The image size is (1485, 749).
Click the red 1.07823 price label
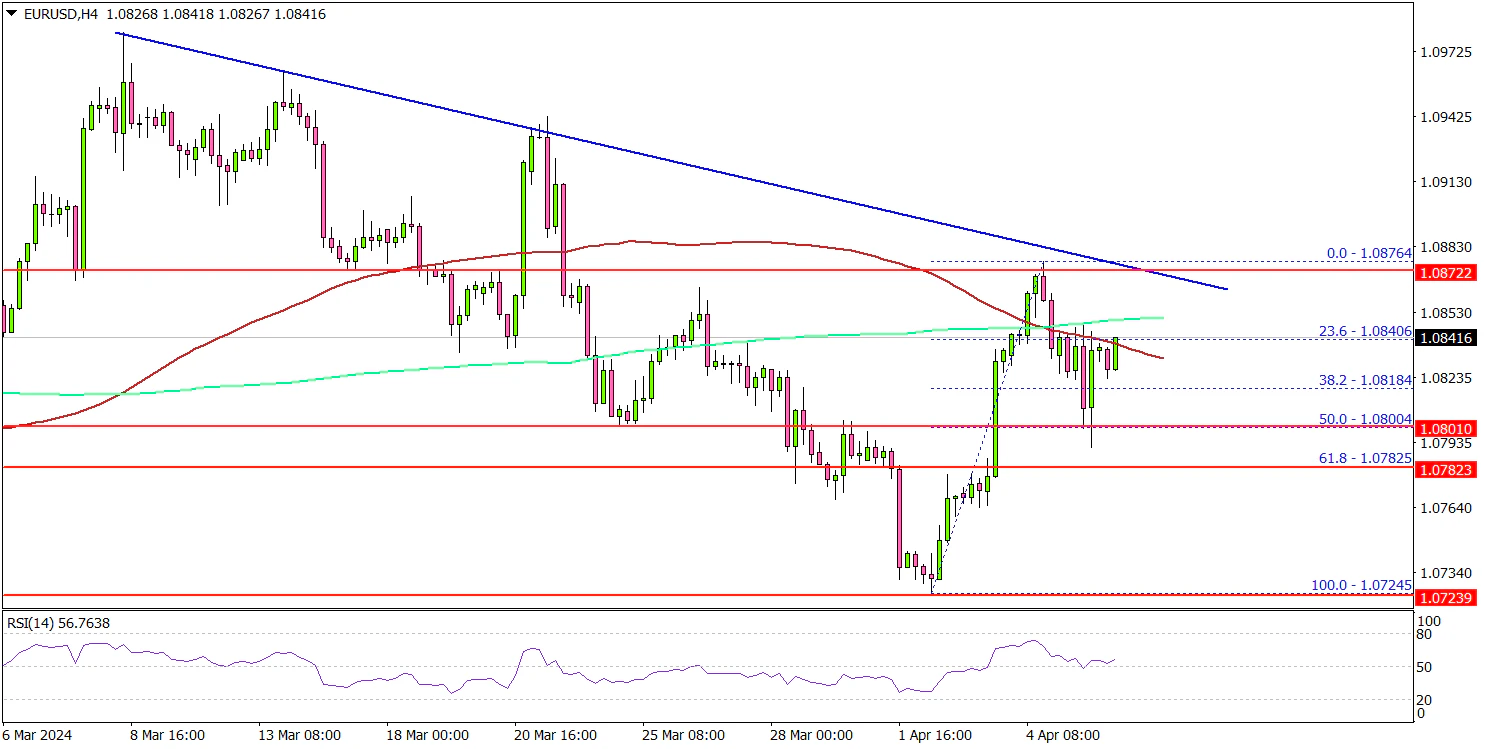click(1448, 468)
